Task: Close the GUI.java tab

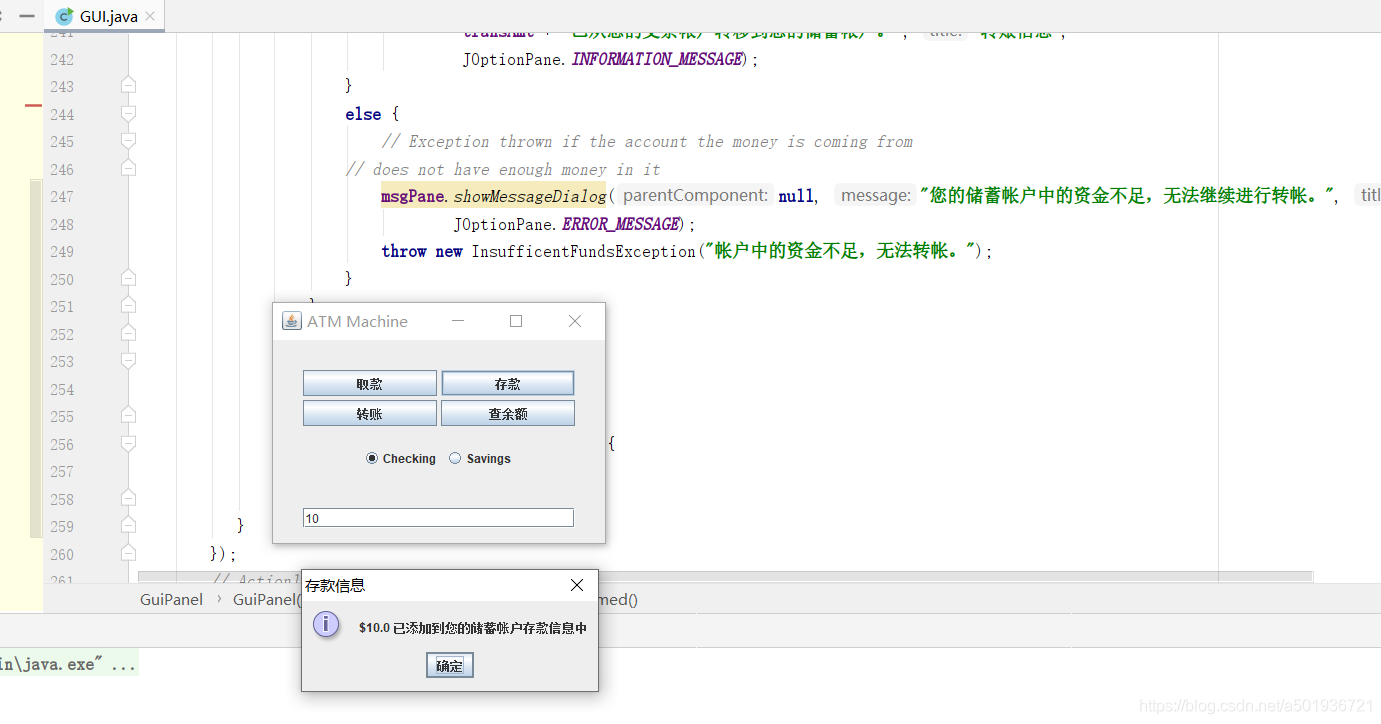Action: tap(148, 16)
